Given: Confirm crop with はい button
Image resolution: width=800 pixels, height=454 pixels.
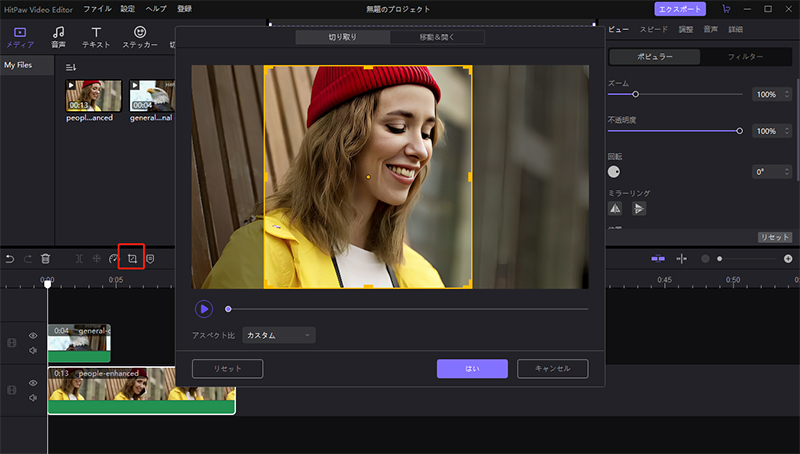Looking at the screenshot, I should 472,368.
